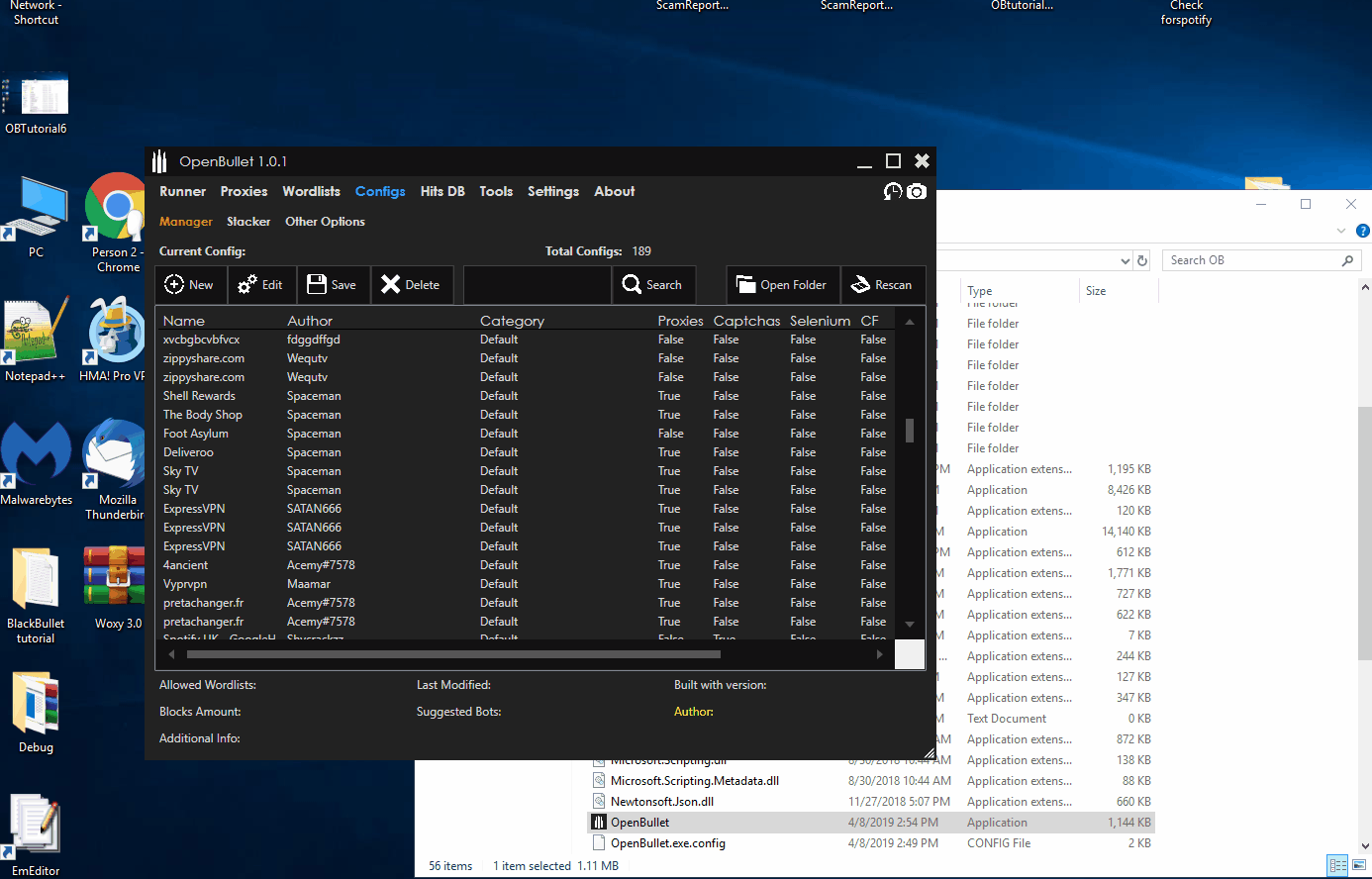Select OpenBullet.exe.config file in Explorer
This screenshot has width=1372, height=879.
[x=871, y=843]
